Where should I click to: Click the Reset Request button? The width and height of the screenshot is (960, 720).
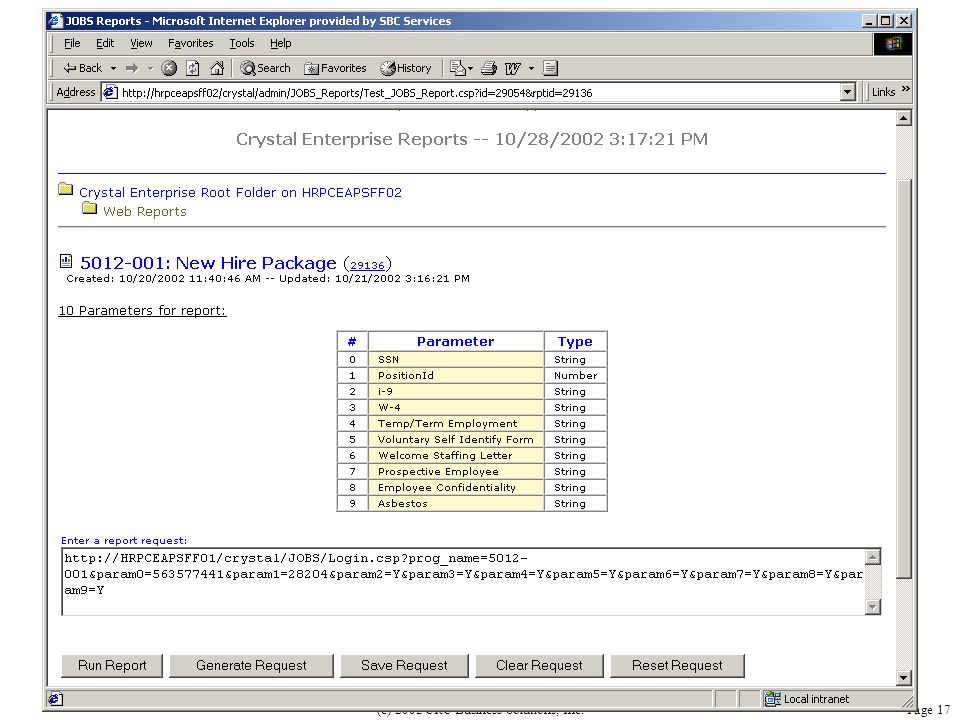pos(677,666)
